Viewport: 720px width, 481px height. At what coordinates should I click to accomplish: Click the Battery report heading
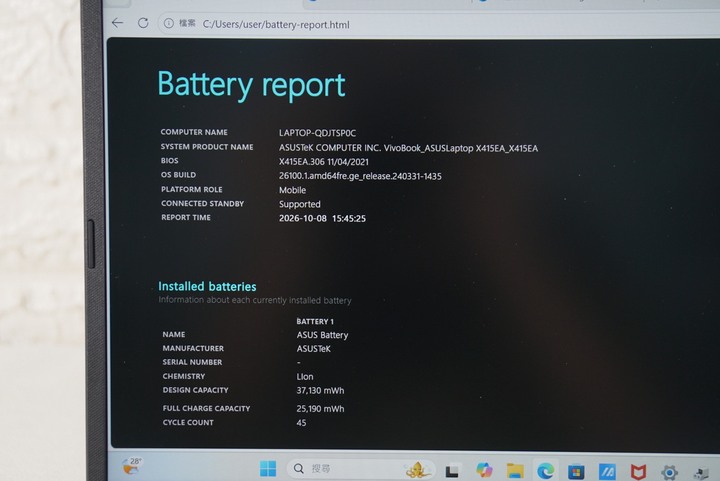[251, 85]
